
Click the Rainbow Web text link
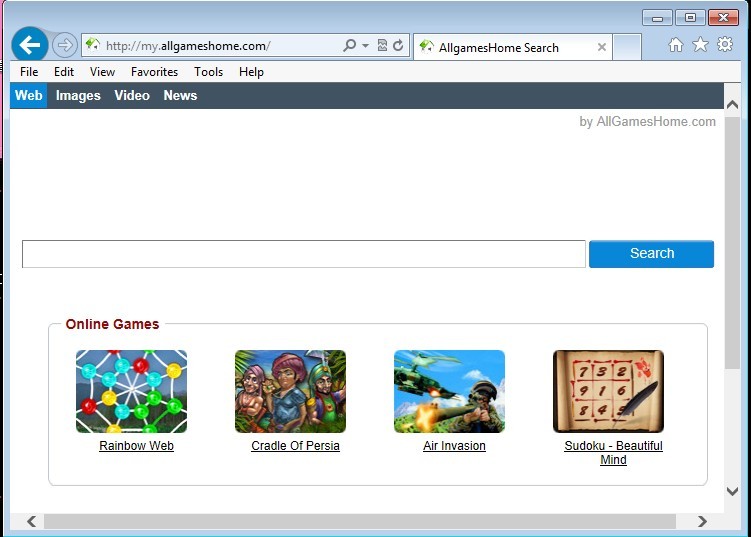[x=137, y=446]
